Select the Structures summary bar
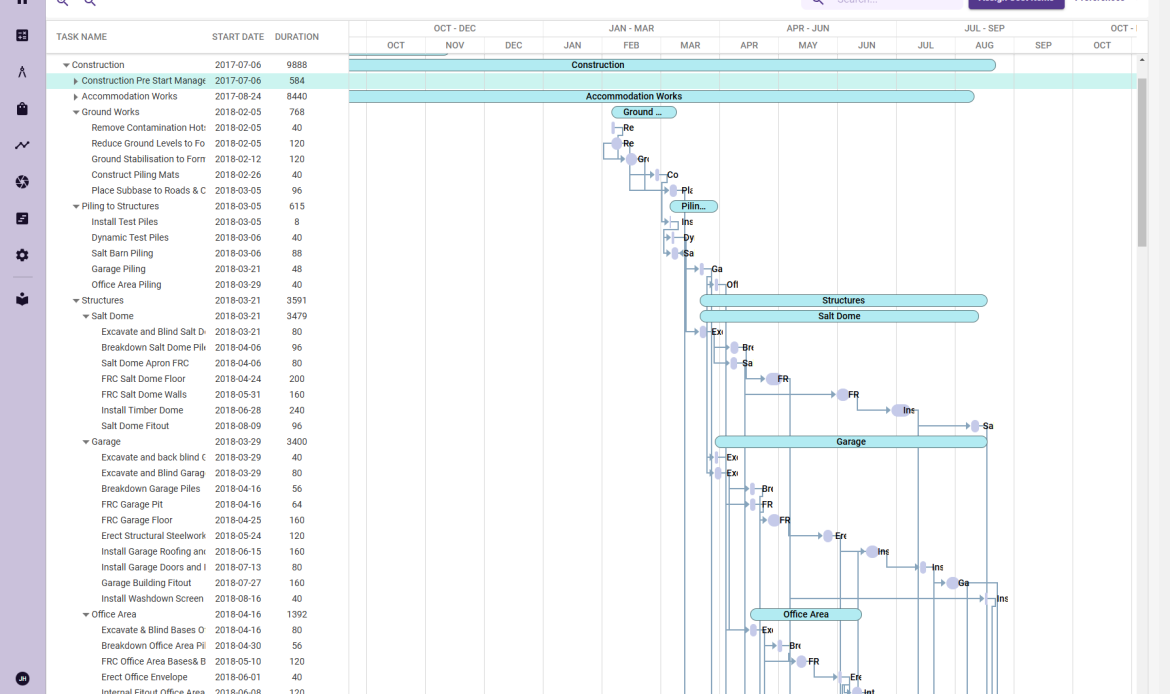 (x=843, y=300)
